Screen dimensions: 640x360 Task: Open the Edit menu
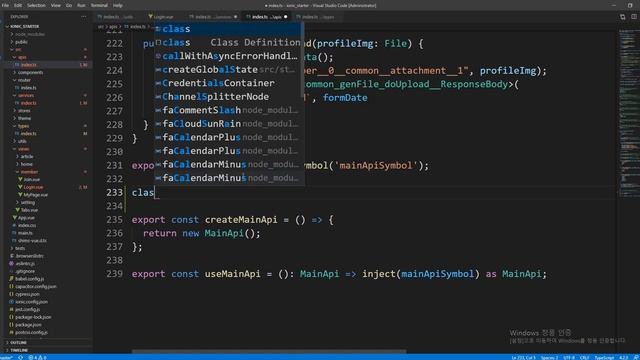18,5
